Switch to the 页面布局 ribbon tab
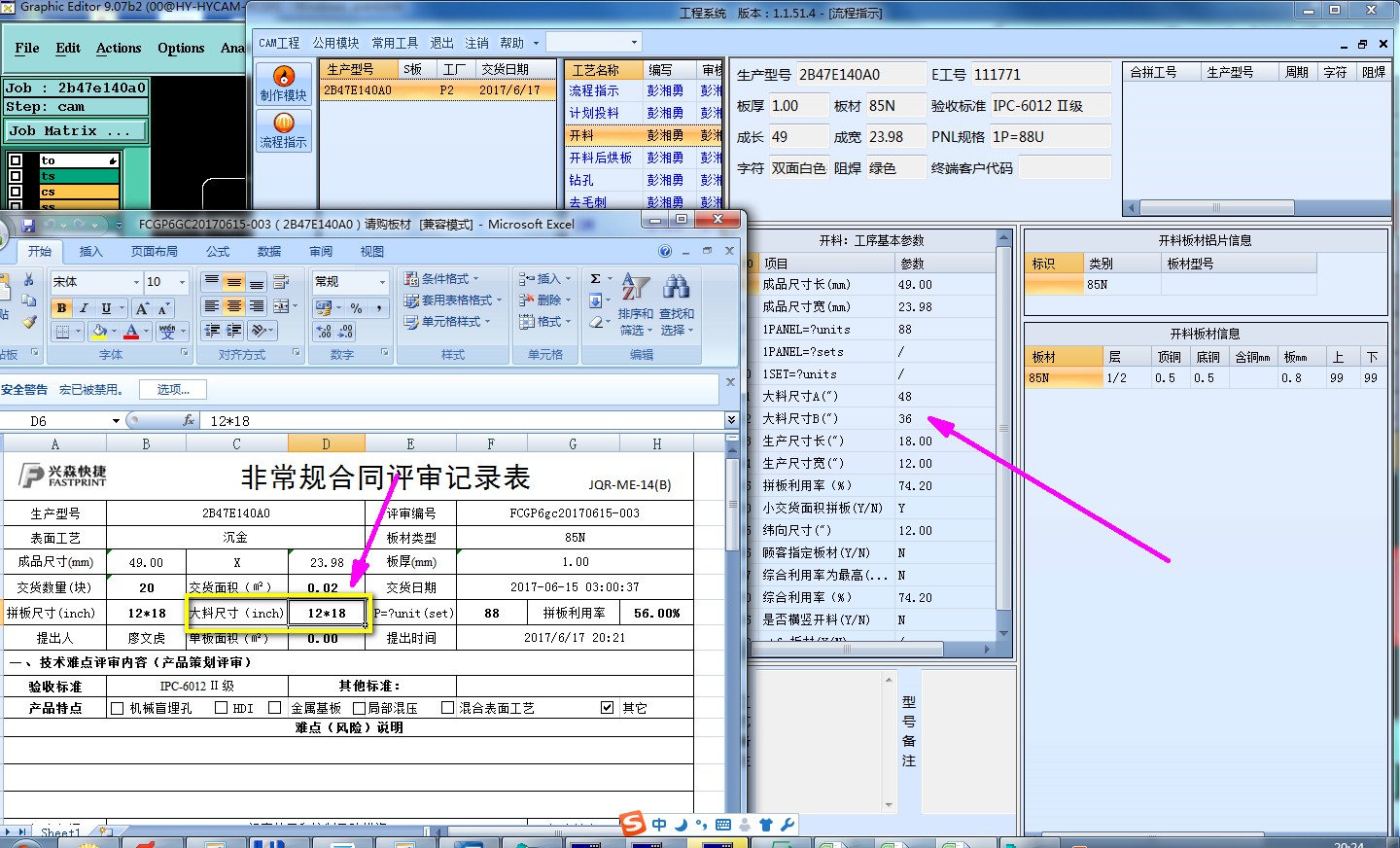This screenshot has height=848, width=1400. (x=155, y=252)
